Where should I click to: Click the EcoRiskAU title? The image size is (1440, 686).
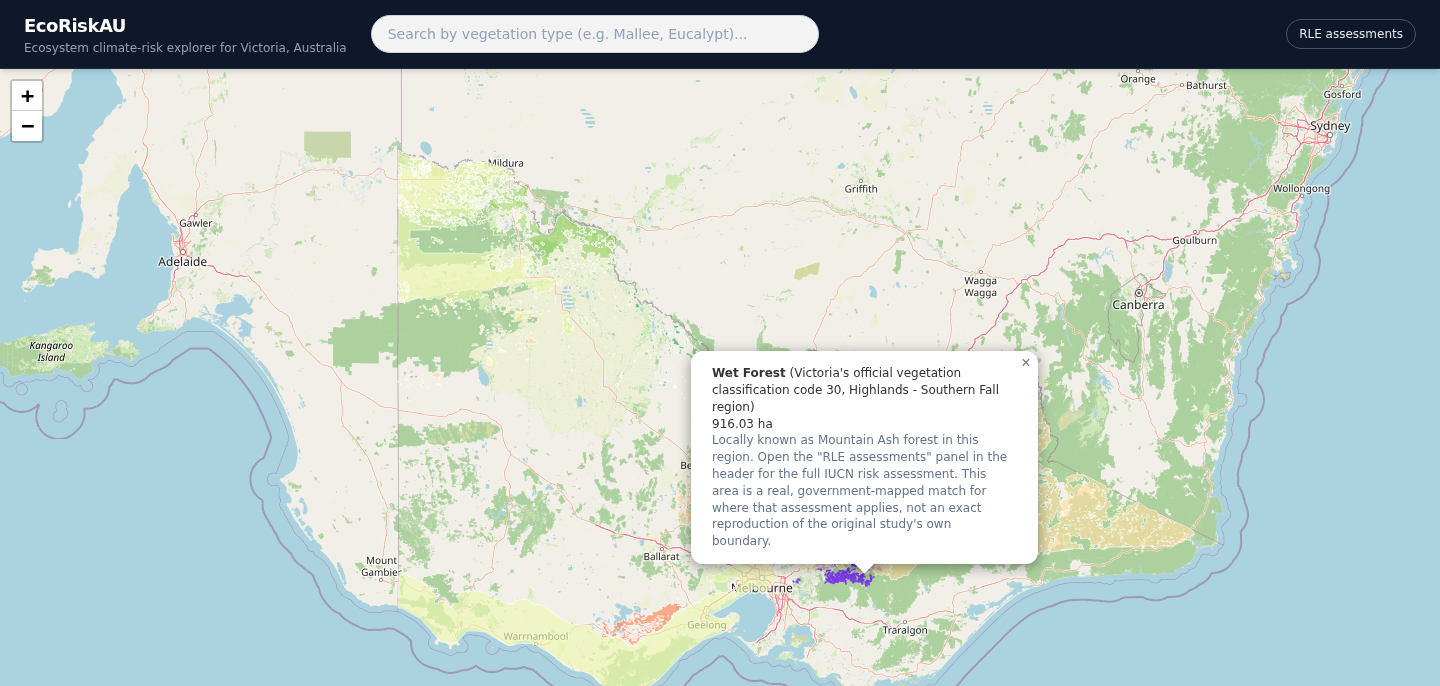75,26
